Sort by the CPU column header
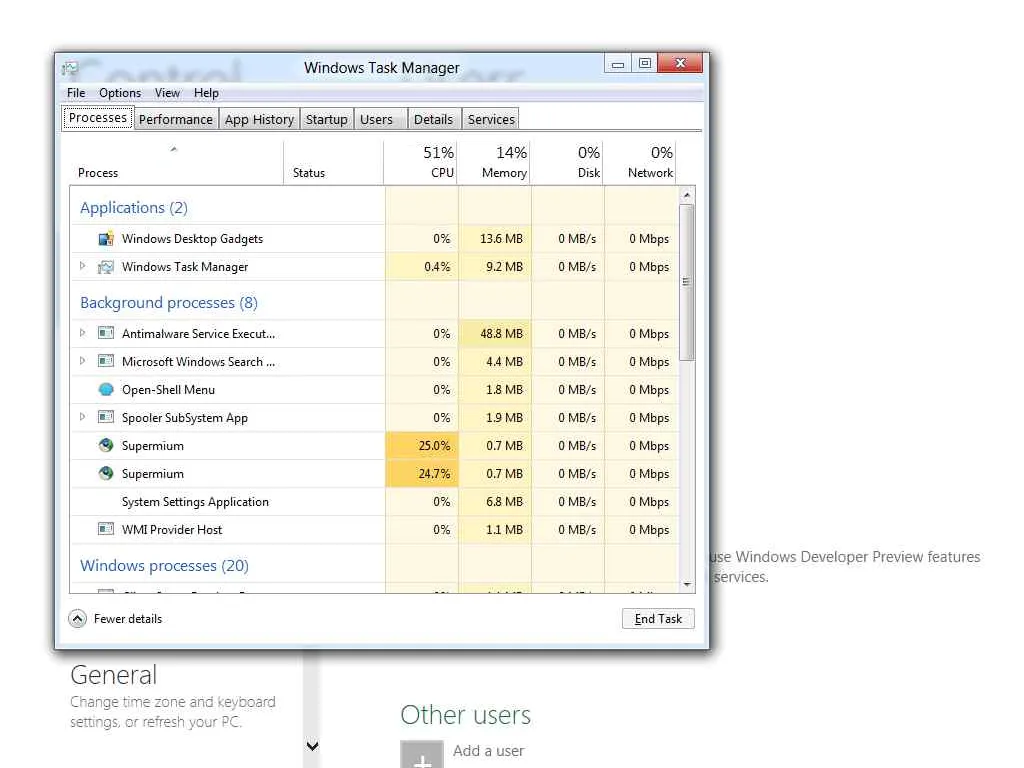Image resolution: width=1024 pixels, height=768 pixels. pyautogui.click(x=421, y=162)
